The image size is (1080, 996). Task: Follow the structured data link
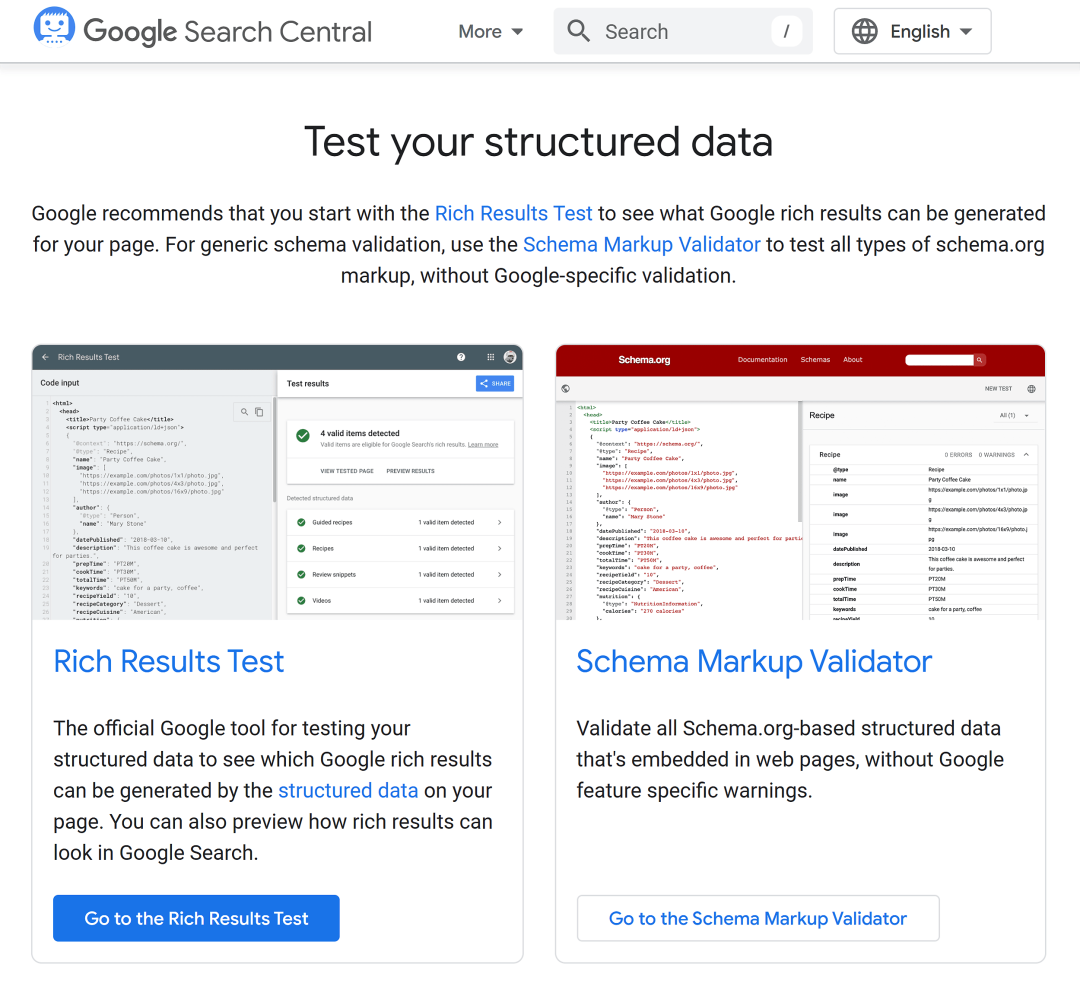click(348, 790)
